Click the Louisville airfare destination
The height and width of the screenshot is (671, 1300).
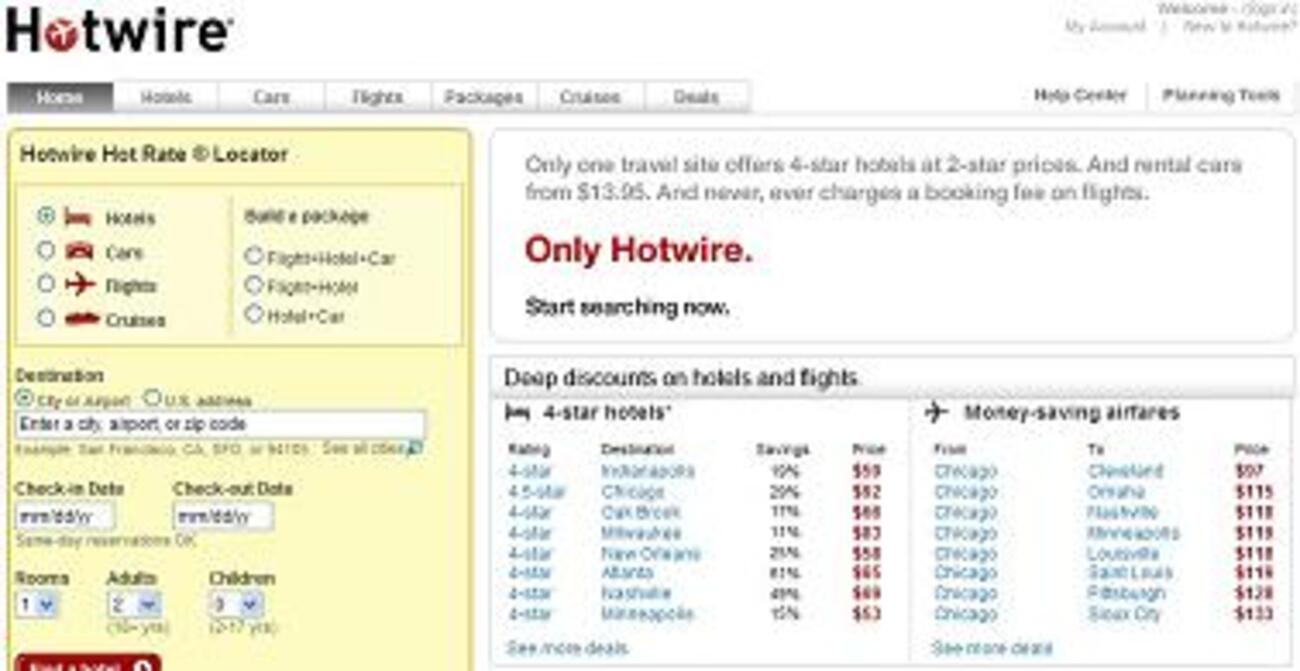pyautogui.click(x=1124, y=553)
